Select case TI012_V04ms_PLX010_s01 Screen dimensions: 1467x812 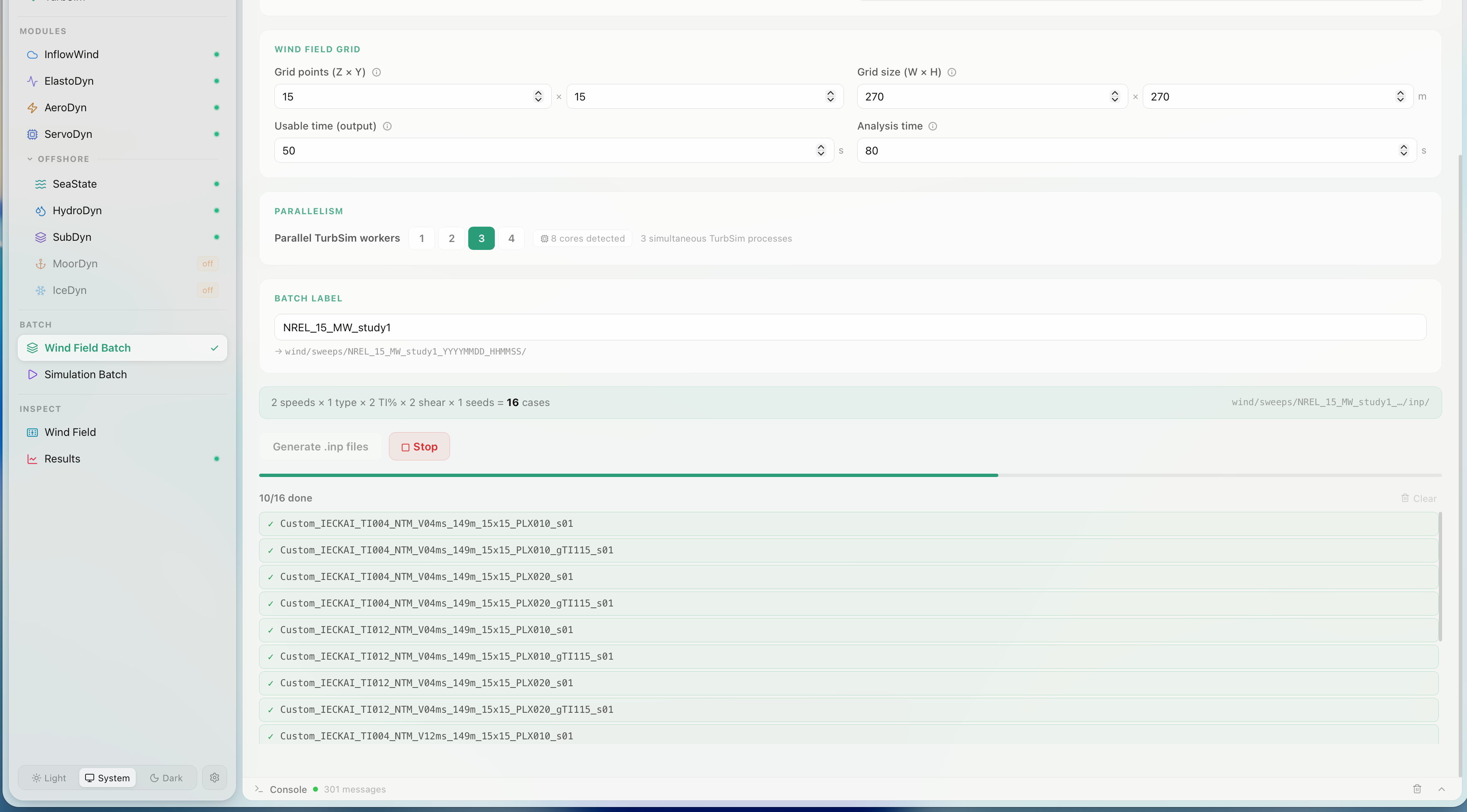(x=848, y=630)
